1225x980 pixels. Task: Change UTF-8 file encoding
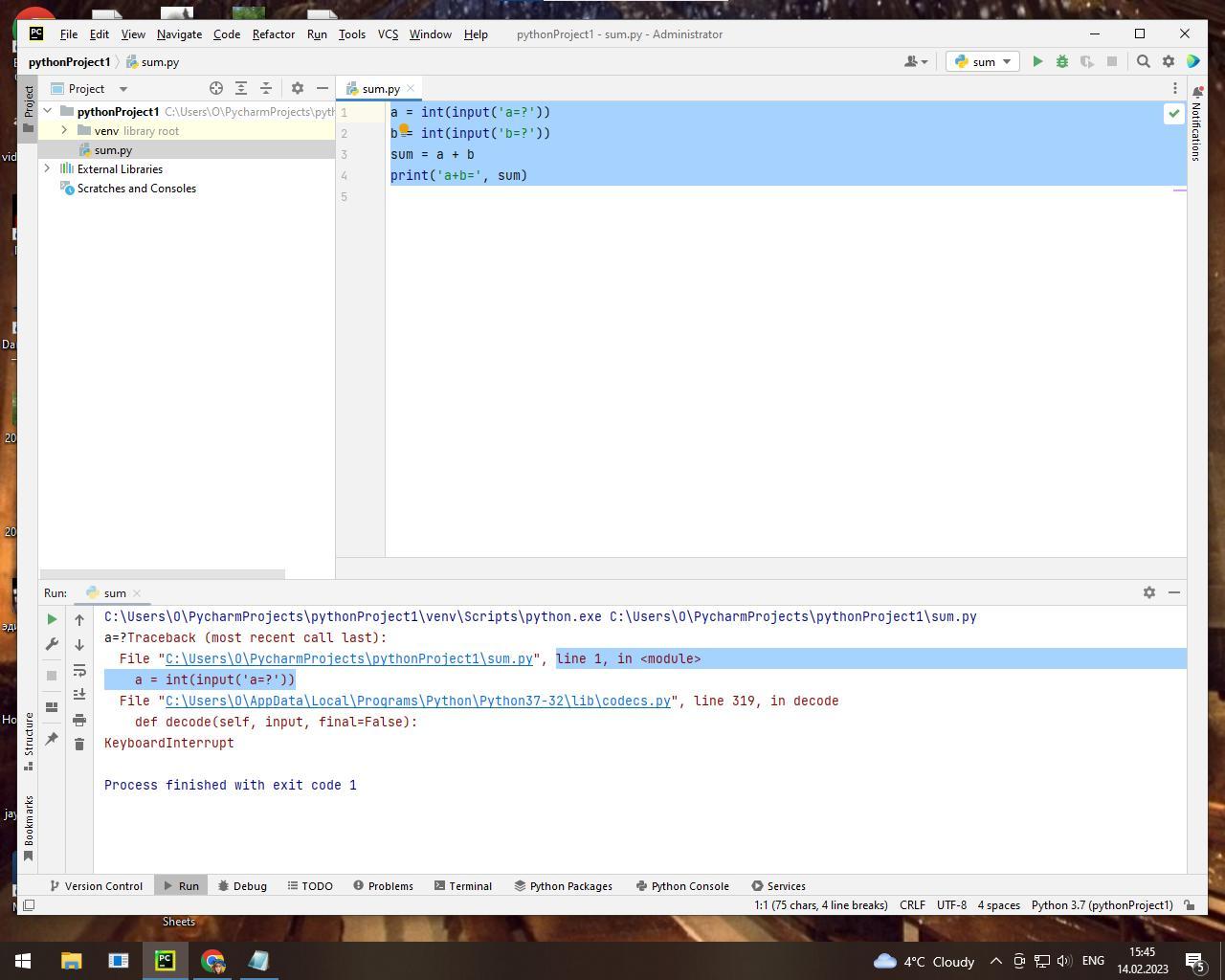[x=951, y=905]
